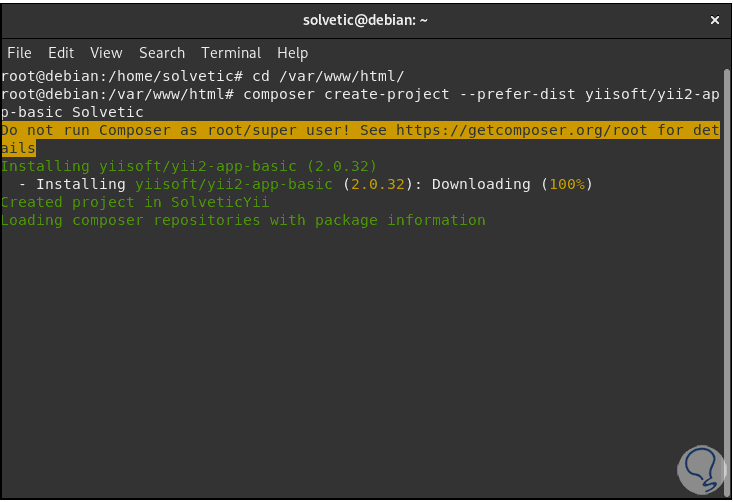This screenshot has width=733, height=502.
Task: Click the 'composer create-project' command text
Action: click(x=350, y=94)
